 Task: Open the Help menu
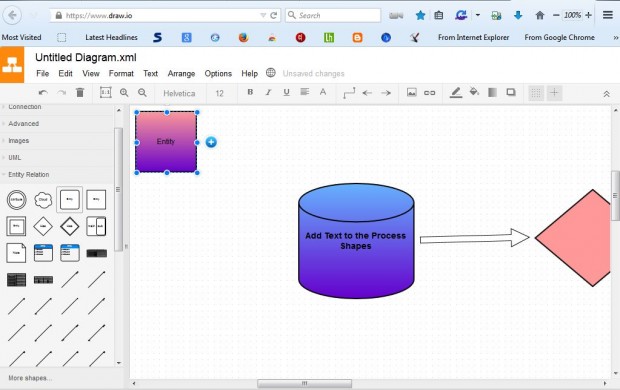250,74
